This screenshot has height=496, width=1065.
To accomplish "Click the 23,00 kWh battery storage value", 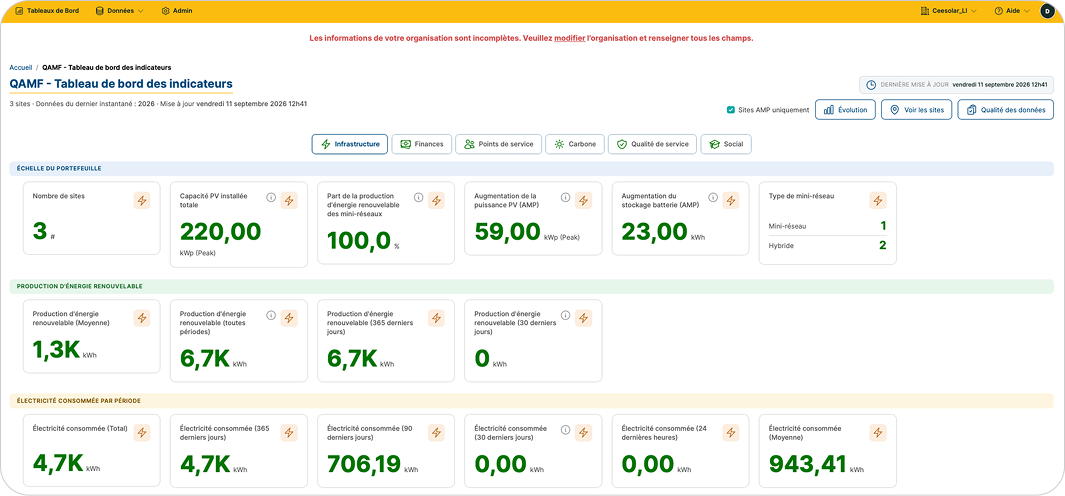I will pos(654,232).
